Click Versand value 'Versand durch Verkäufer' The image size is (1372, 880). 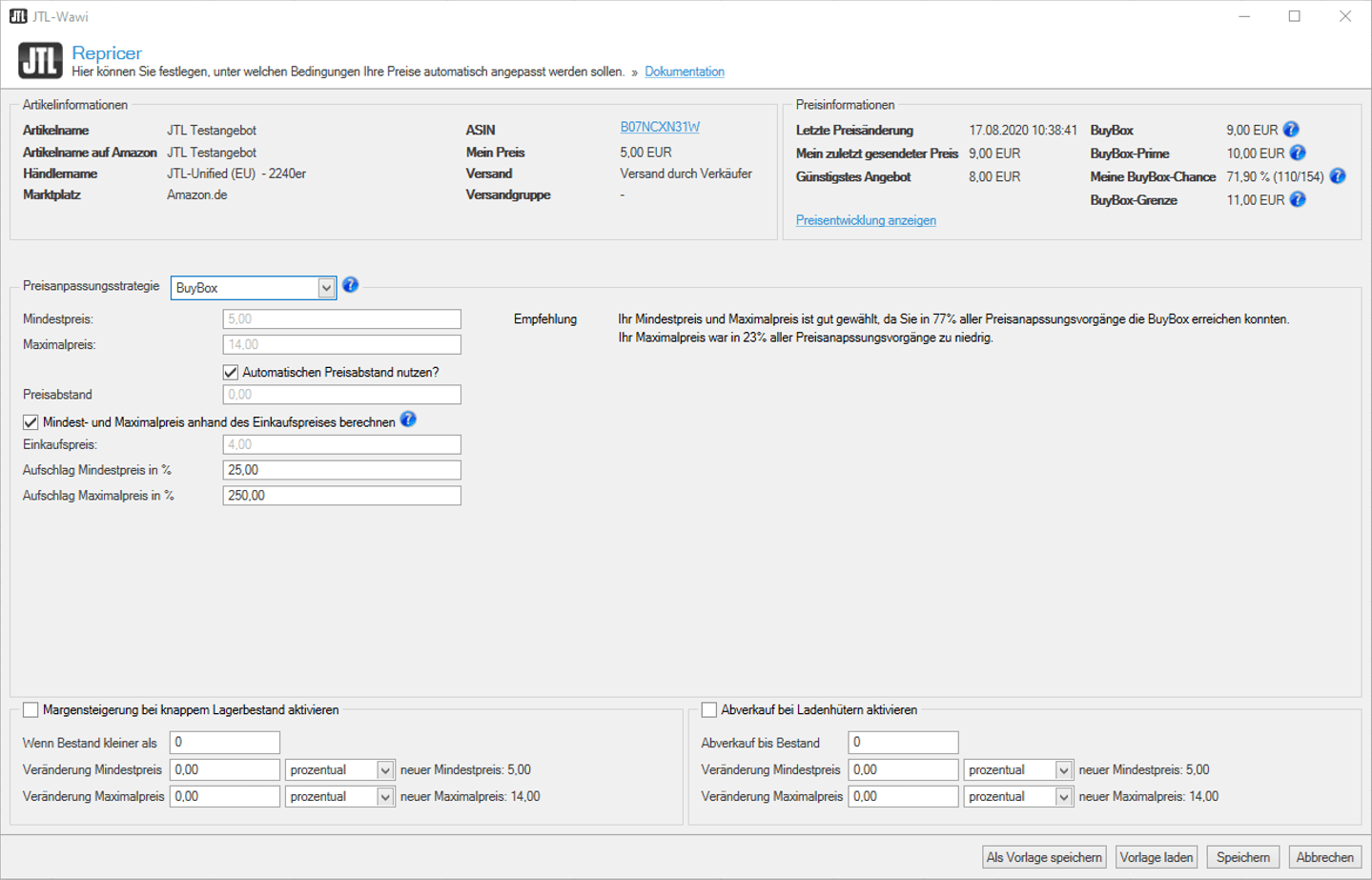686,174
